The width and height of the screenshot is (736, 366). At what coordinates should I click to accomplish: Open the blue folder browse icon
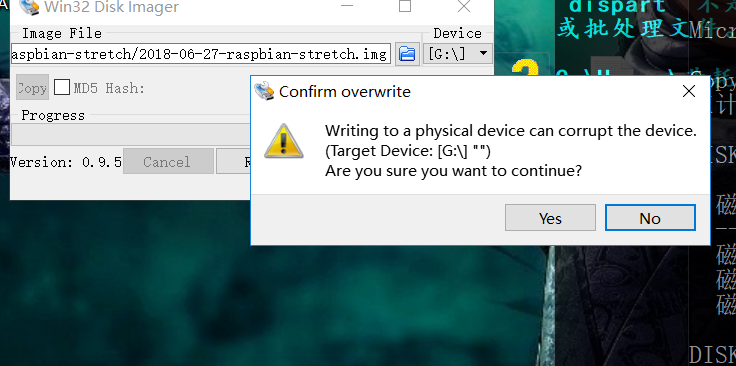[x=407, y=54]
